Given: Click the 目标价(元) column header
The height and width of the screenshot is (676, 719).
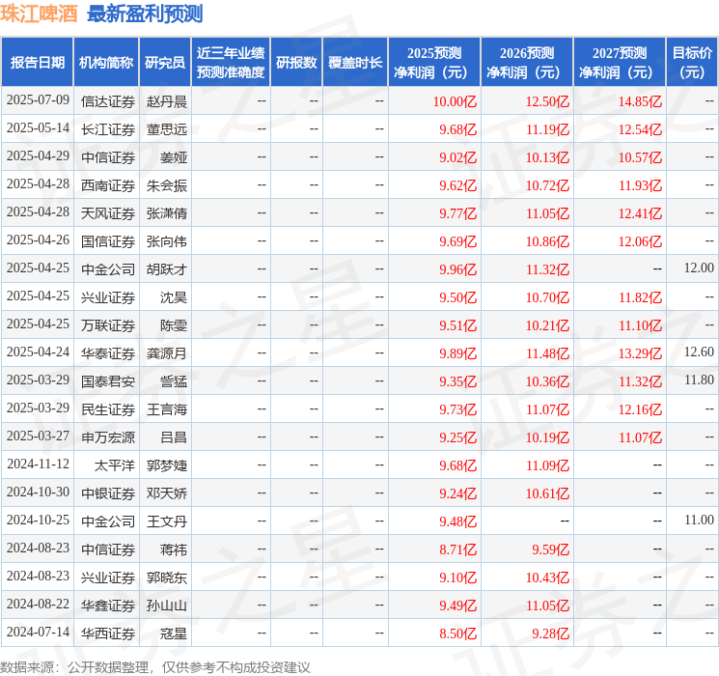Looking at the screenshot, I should [692, 62].
